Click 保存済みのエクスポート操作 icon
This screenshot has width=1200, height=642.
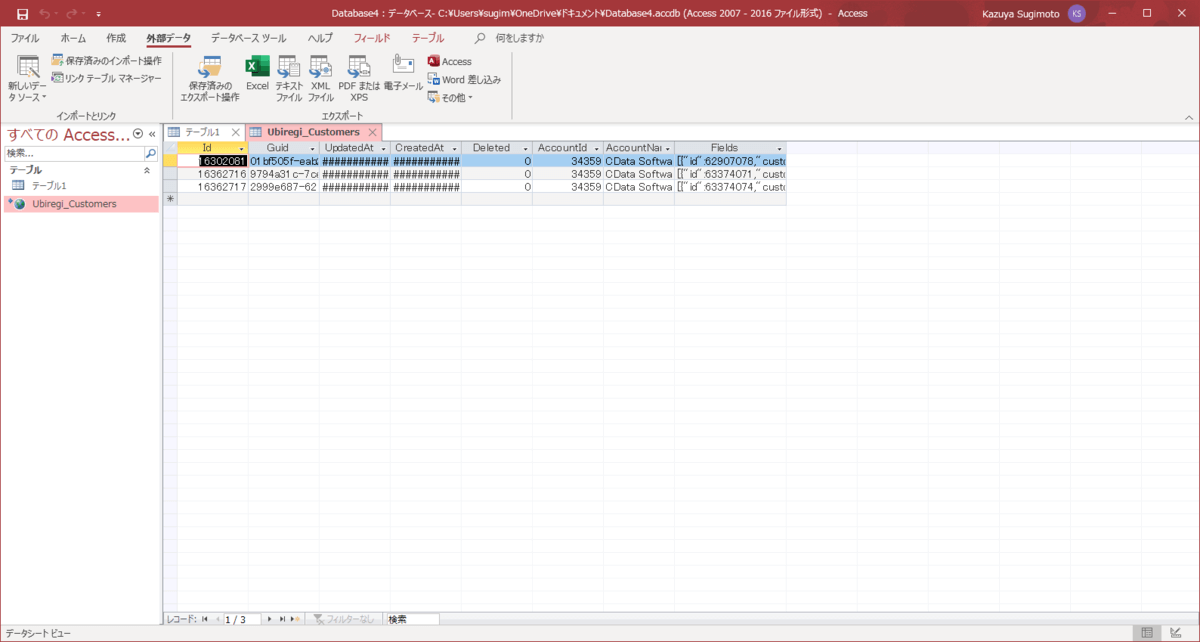tap(209, 79)
